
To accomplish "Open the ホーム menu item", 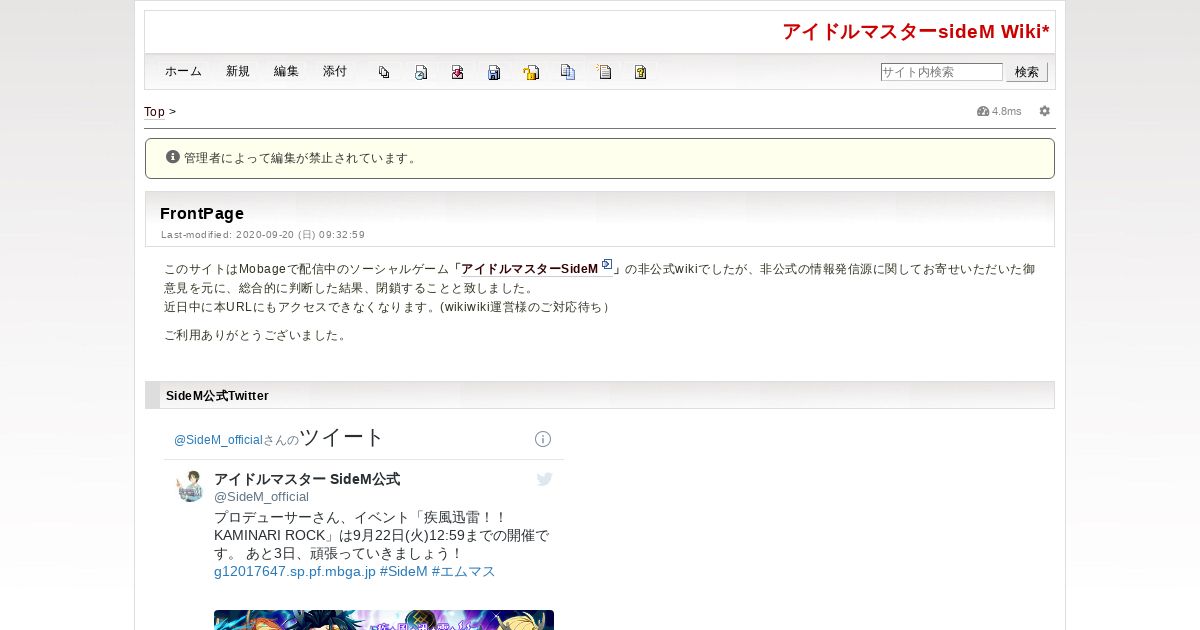I will 183,72.
